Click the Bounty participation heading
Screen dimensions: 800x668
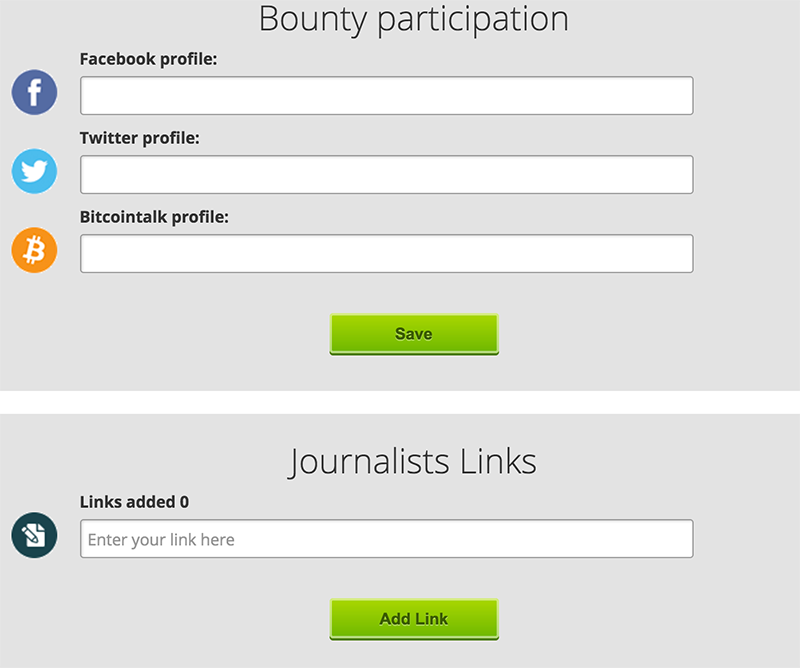tap(414, 19)
